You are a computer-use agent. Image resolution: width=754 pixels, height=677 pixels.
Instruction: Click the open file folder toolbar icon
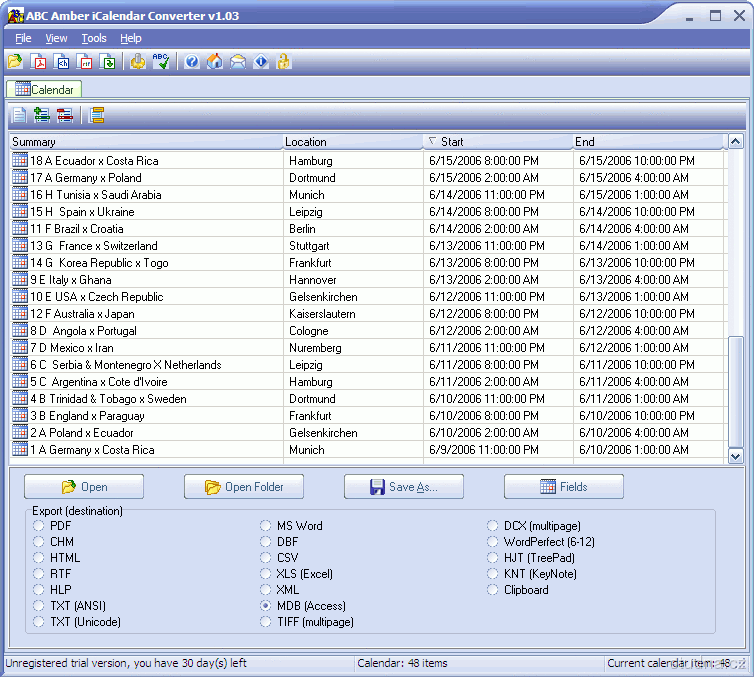(15, 62)
